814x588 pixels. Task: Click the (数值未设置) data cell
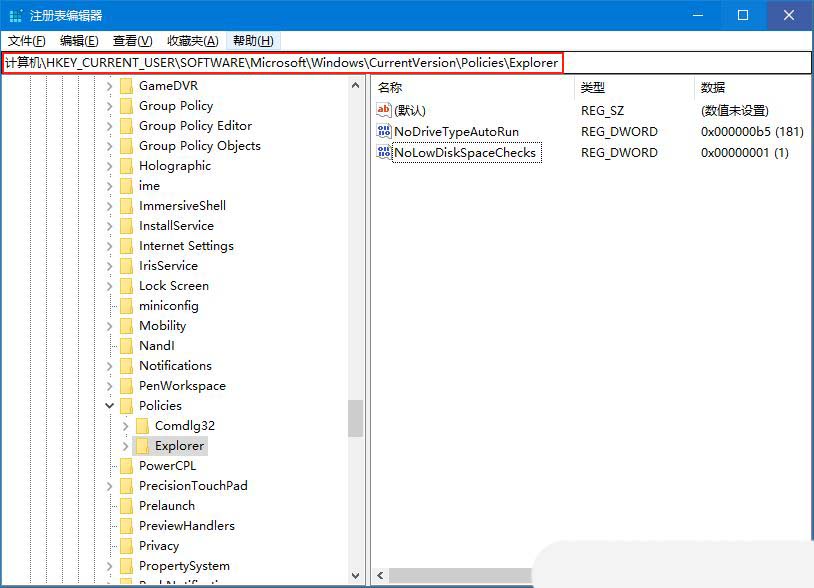735,111
